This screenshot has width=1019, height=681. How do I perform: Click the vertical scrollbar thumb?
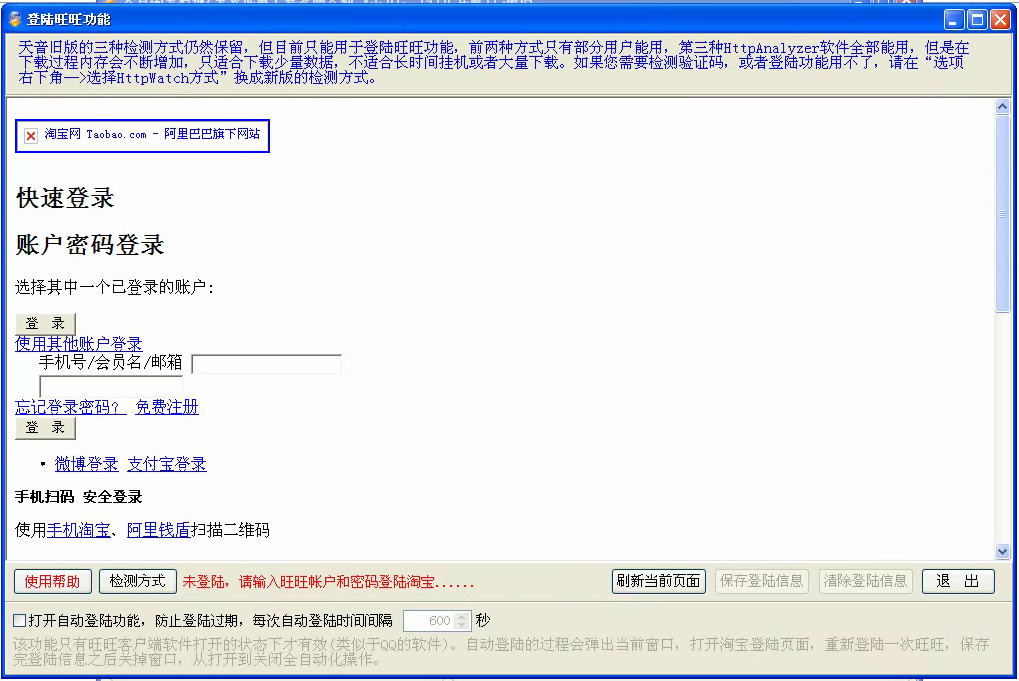click(x=1003, y=215)
